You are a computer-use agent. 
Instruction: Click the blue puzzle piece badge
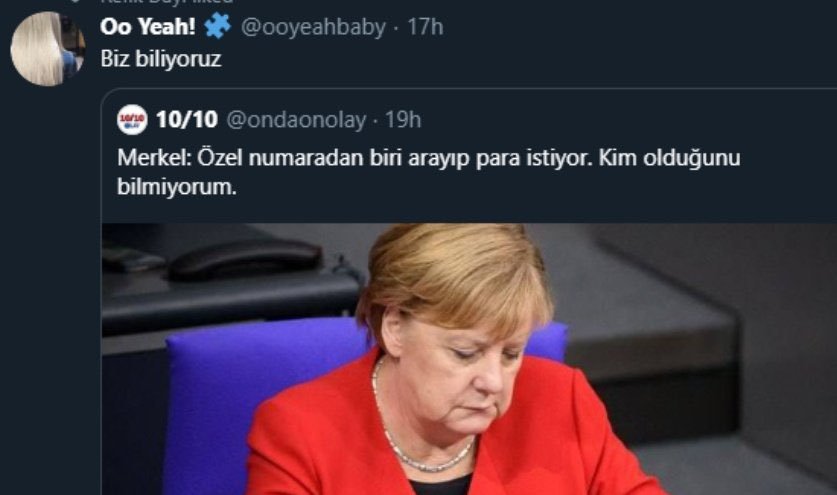click(218, 26)
